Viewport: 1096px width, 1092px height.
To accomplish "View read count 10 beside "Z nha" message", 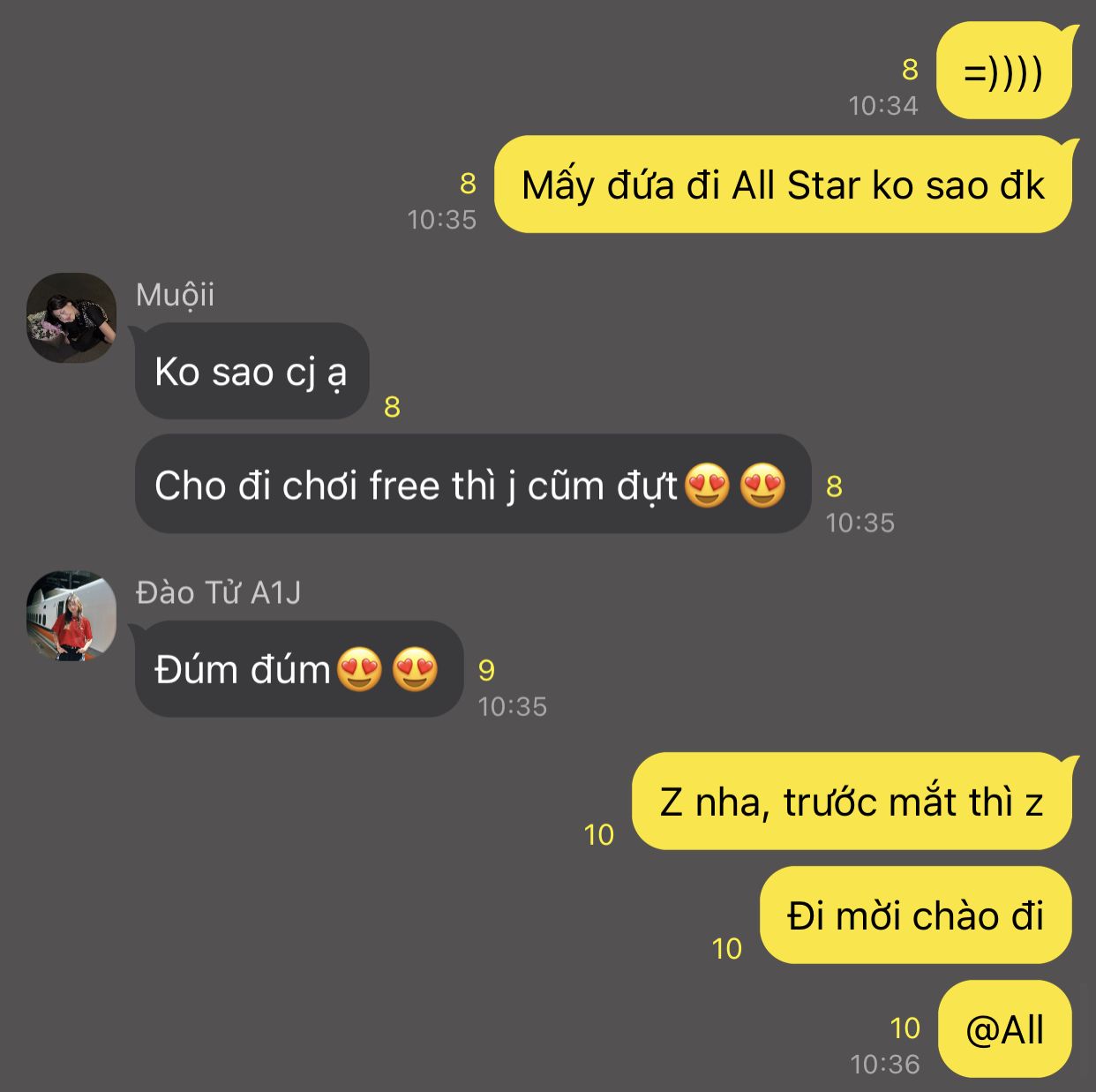I will 599,835.
